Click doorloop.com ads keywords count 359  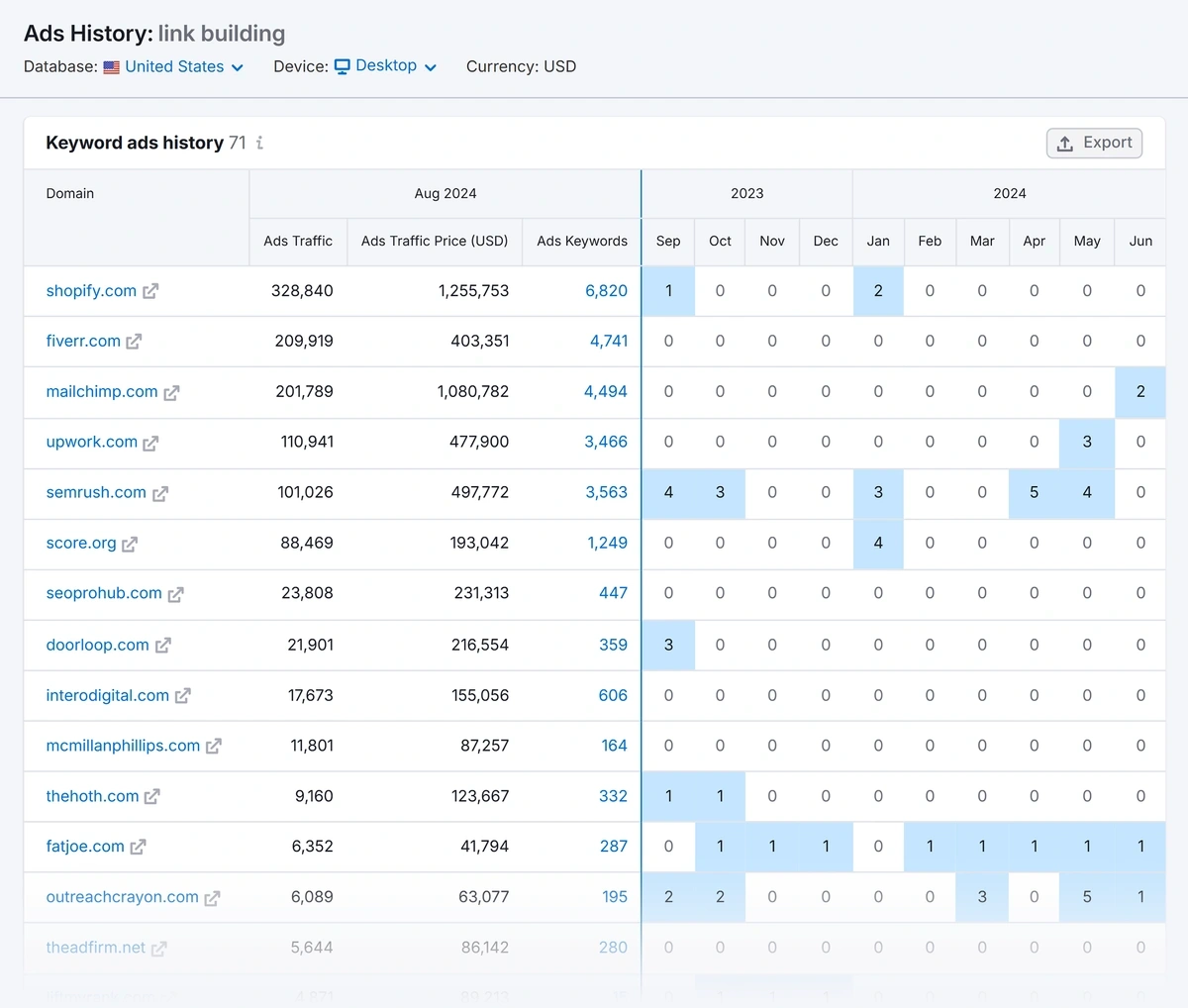click(x=614, y=645)
